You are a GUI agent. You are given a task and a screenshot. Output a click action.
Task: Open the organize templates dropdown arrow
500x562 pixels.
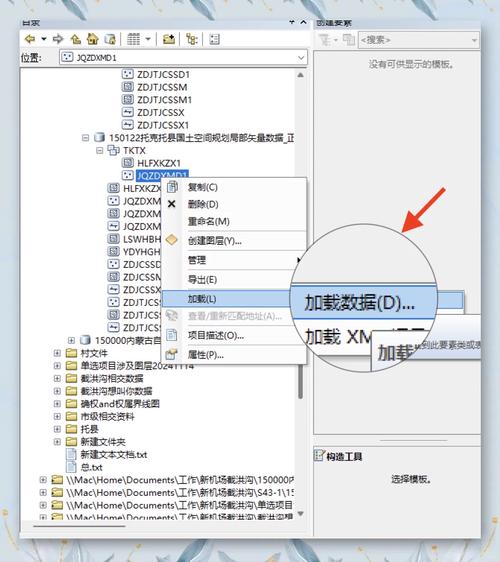tap(336, 39)
